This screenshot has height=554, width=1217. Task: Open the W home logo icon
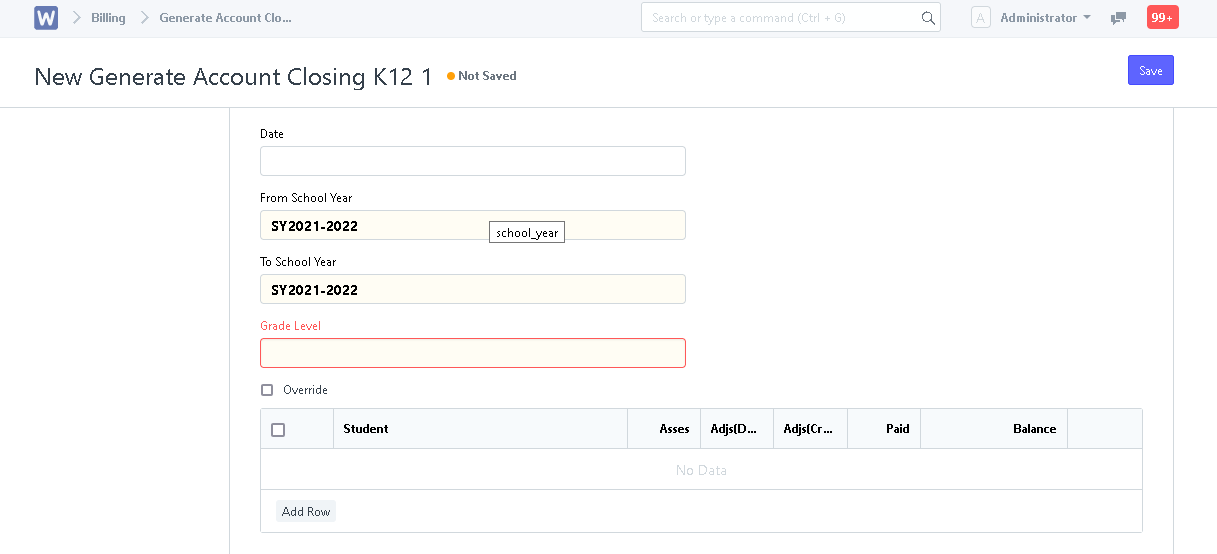click(x=46, y=18)
